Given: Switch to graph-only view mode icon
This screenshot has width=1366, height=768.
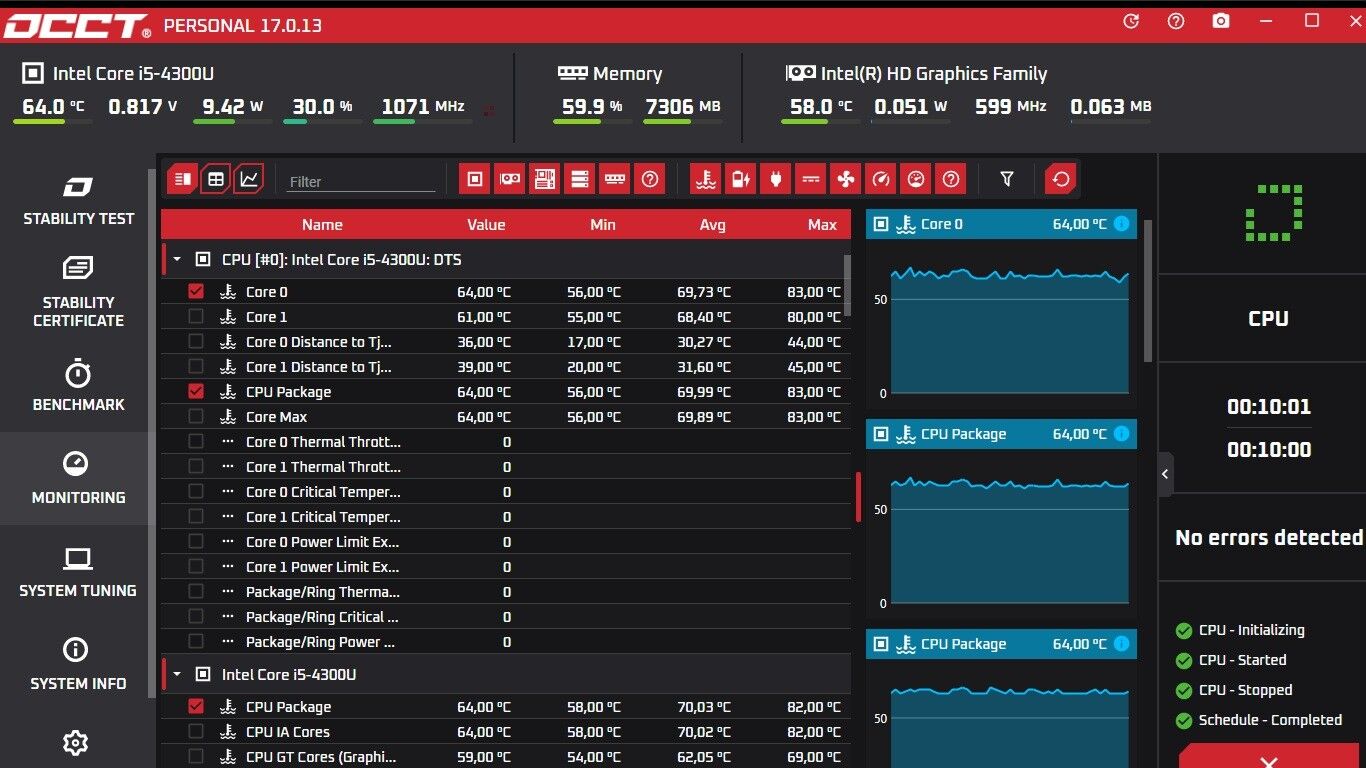Looking at the screenshot, I should click(249, 179).
